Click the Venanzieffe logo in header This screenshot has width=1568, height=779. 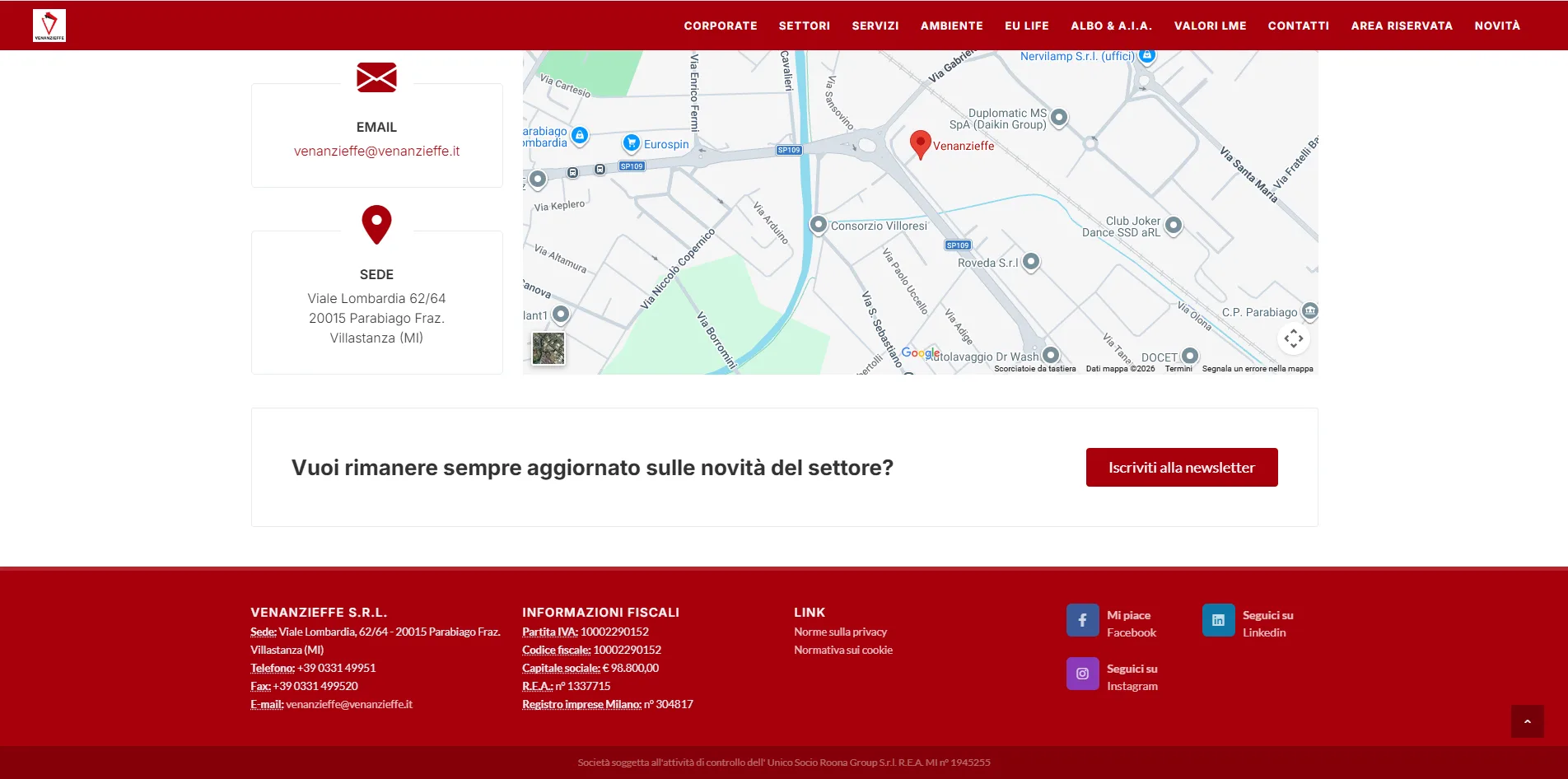click(x=49, y=26)
